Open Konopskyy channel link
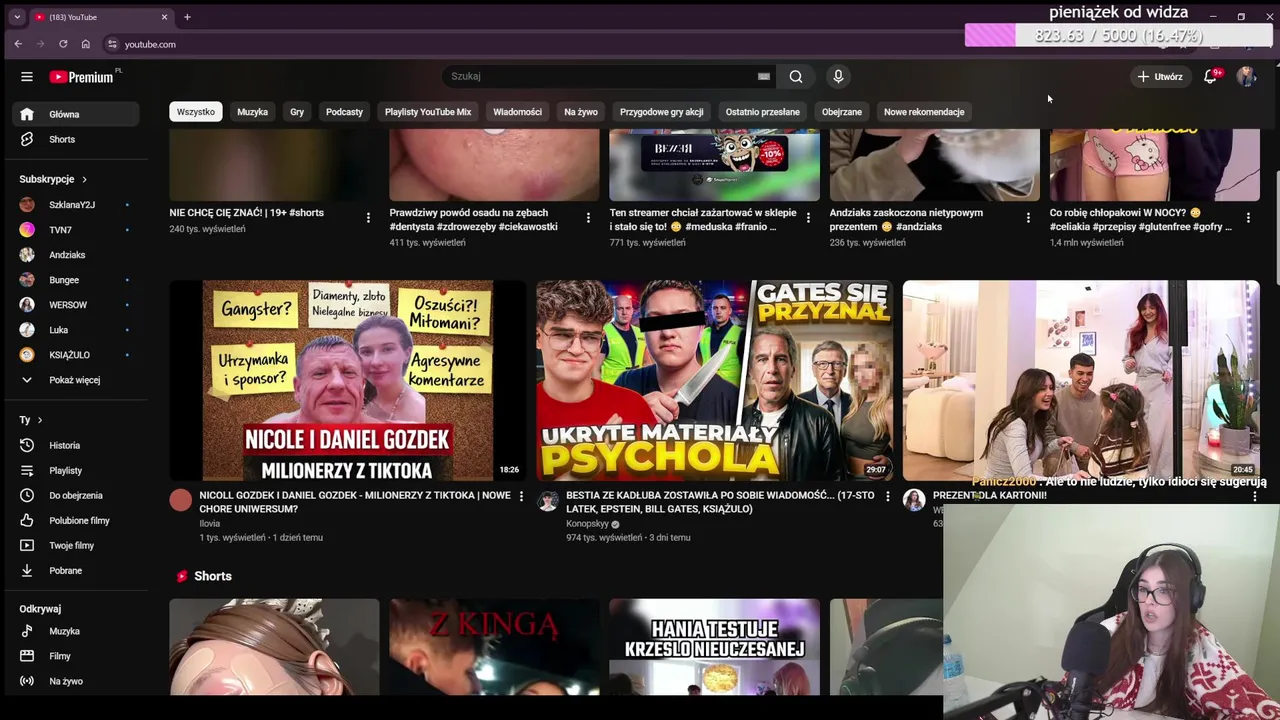Screen dimensions: 1280x720 (587, 524)
